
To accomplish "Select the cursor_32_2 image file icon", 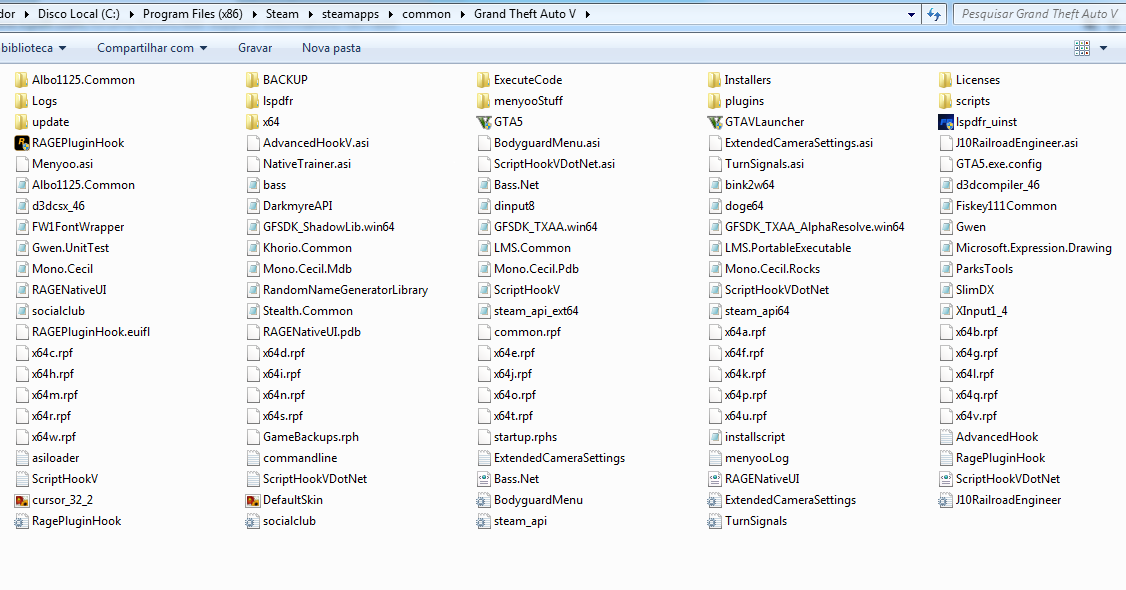I will [x=22, y=500].
